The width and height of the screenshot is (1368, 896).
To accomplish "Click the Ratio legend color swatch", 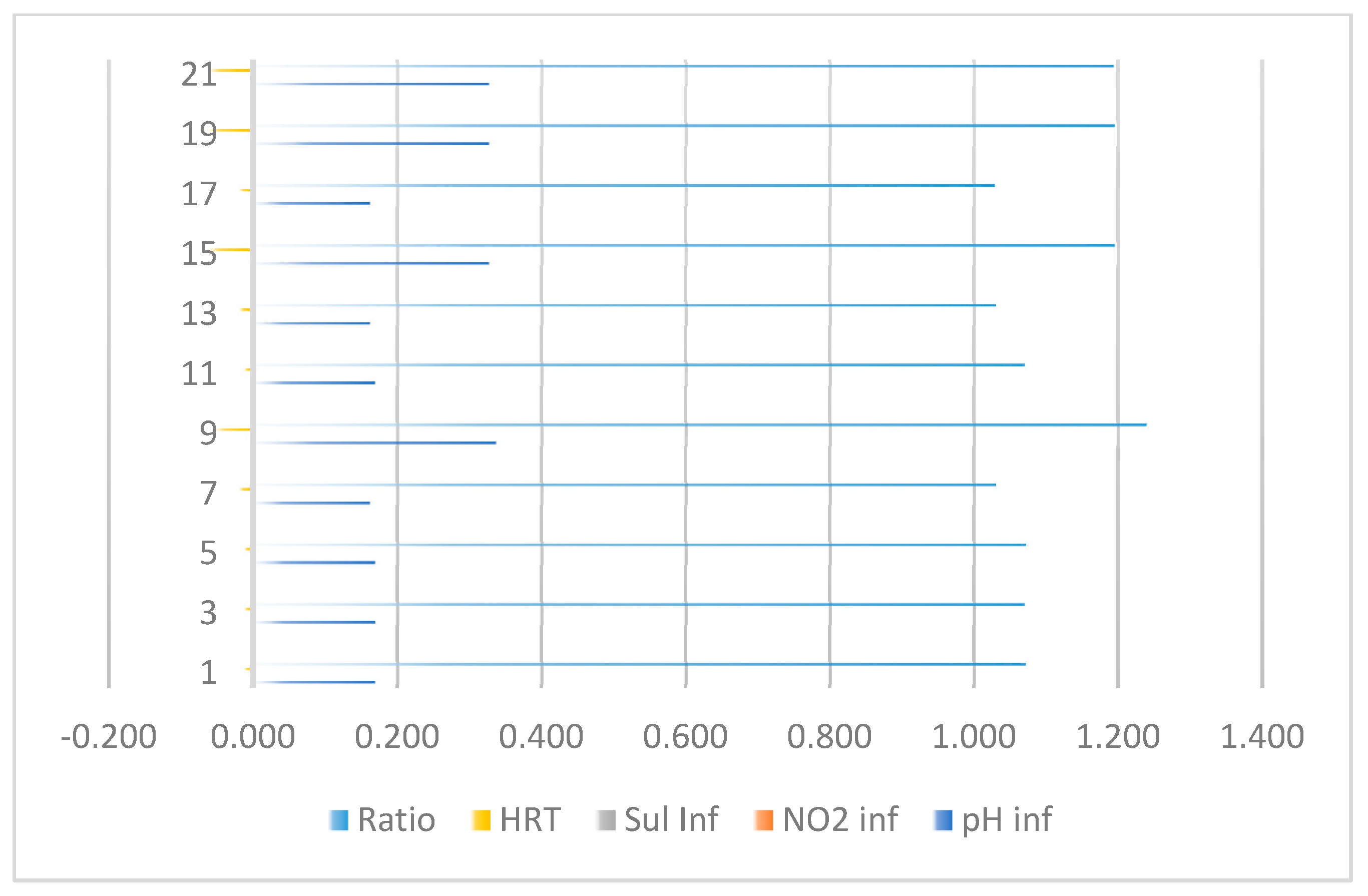I will (338, 820).
